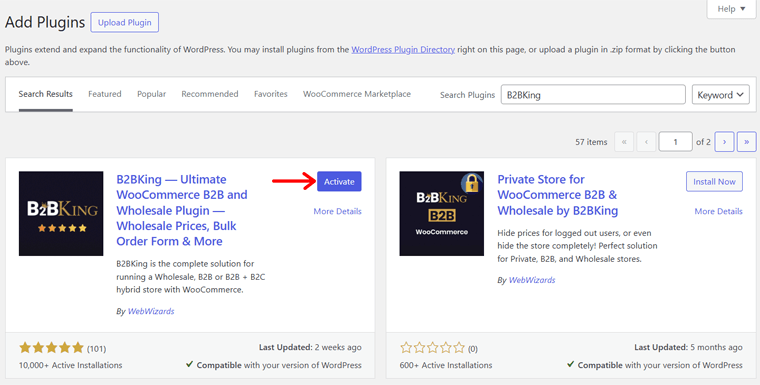Open the Favorites tab
Screen dimensions: 760x385
tap(270, 94)
